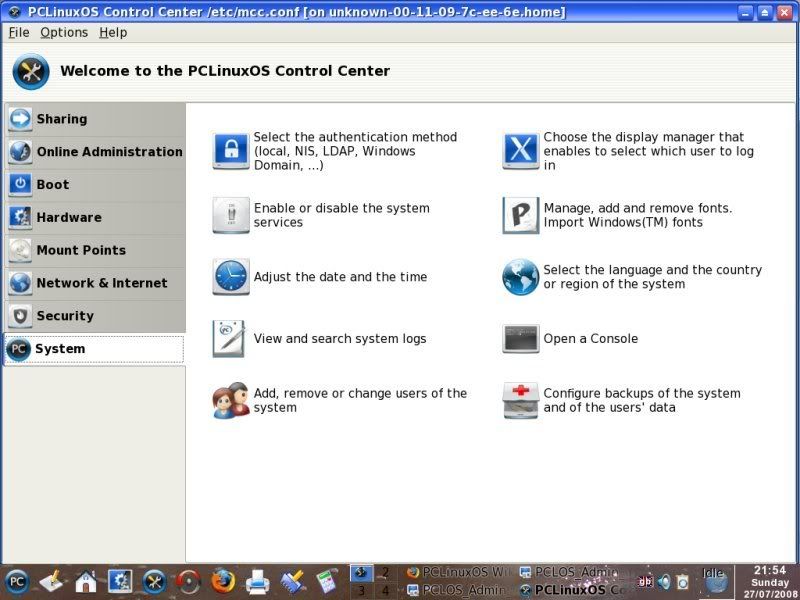Click the red lifesaver icon in taskbar
This screenshot has height=600, width=800.
tap(189, 582)
